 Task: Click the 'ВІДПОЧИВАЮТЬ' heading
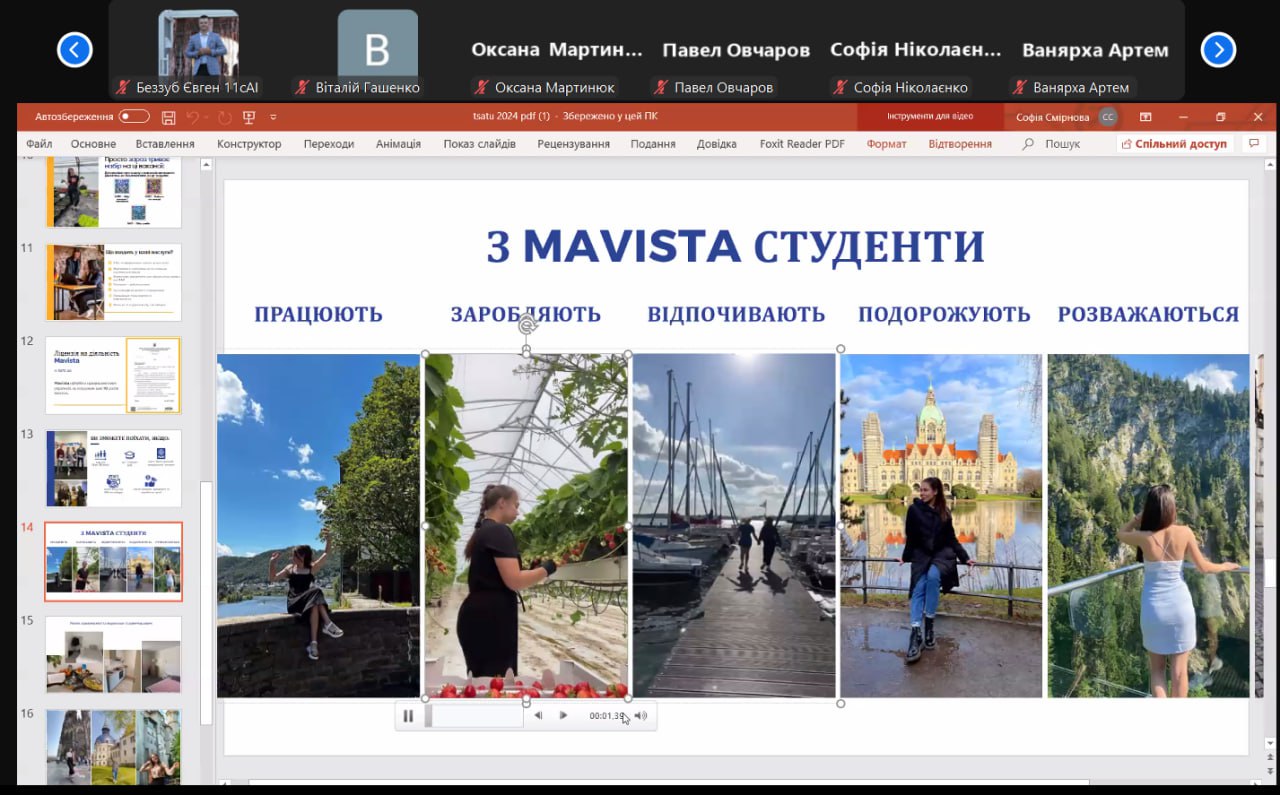tap(736, 314)
